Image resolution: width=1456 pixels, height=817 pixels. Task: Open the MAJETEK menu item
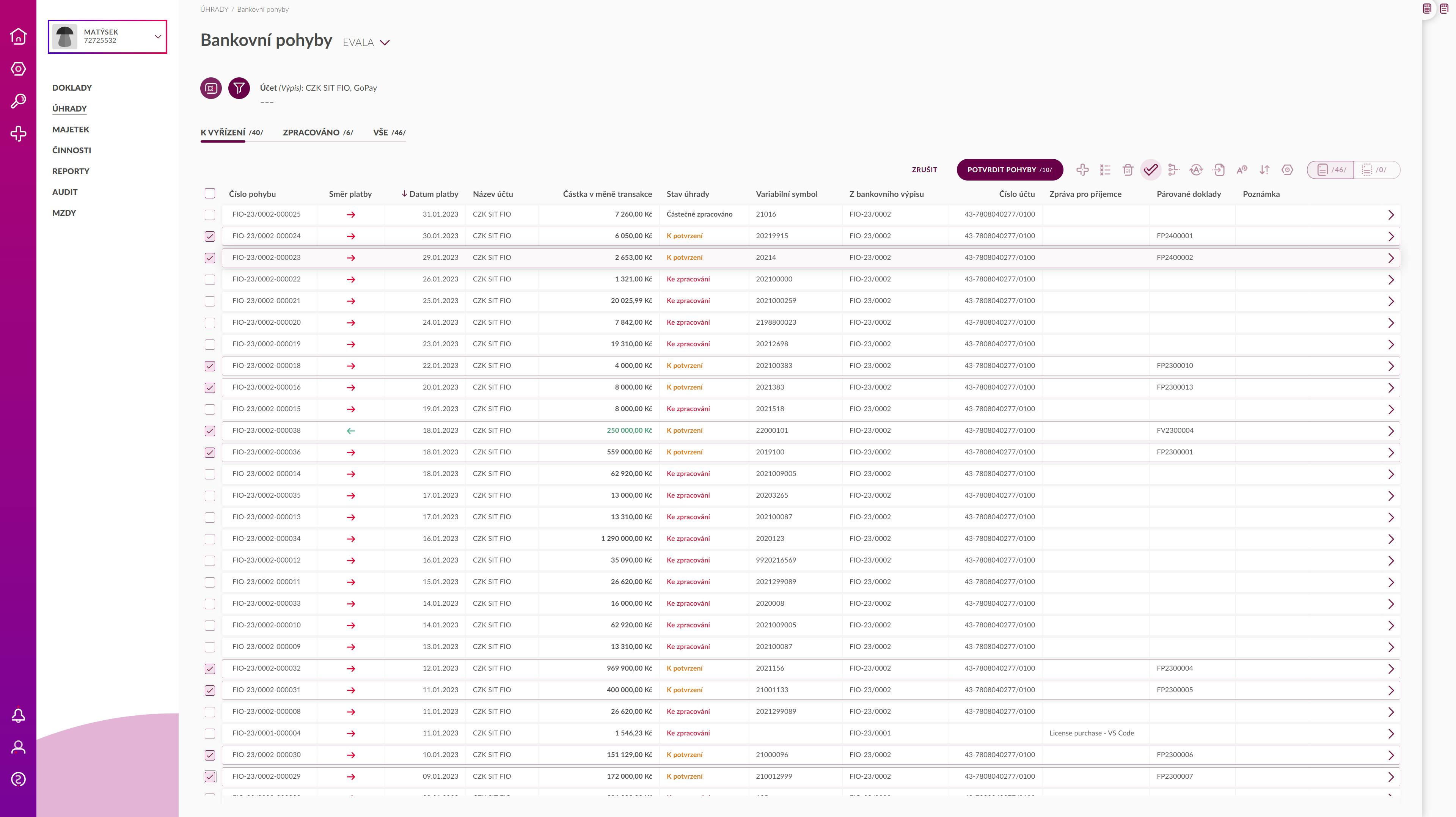pos(71,129)
